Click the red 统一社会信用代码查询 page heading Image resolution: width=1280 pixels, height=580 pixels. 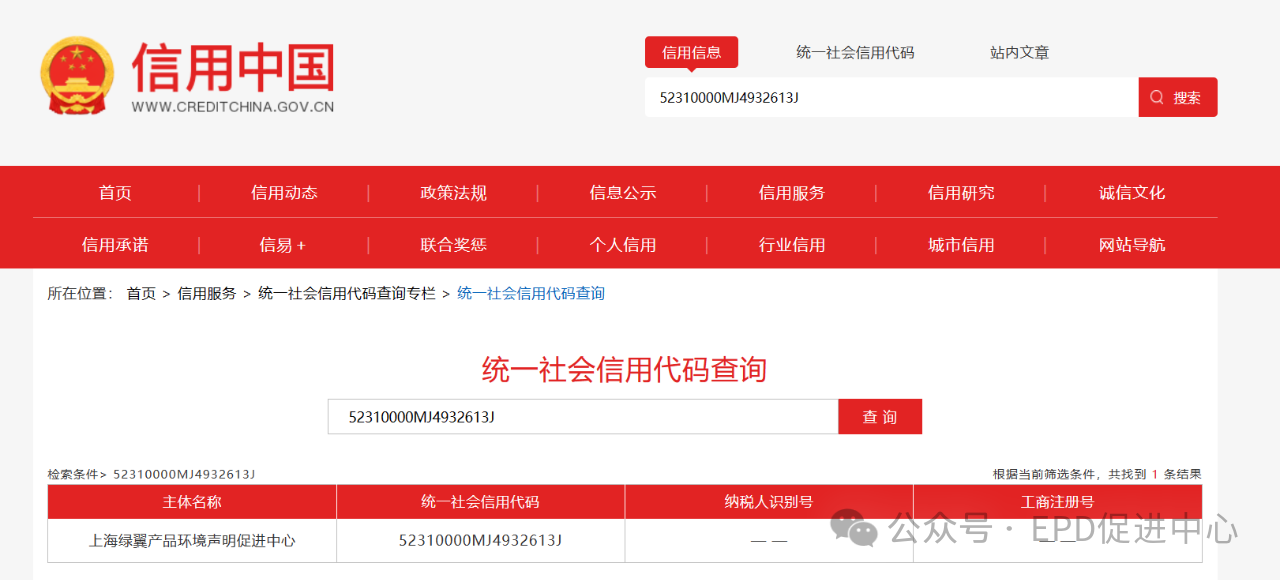(x=624, y=370)
